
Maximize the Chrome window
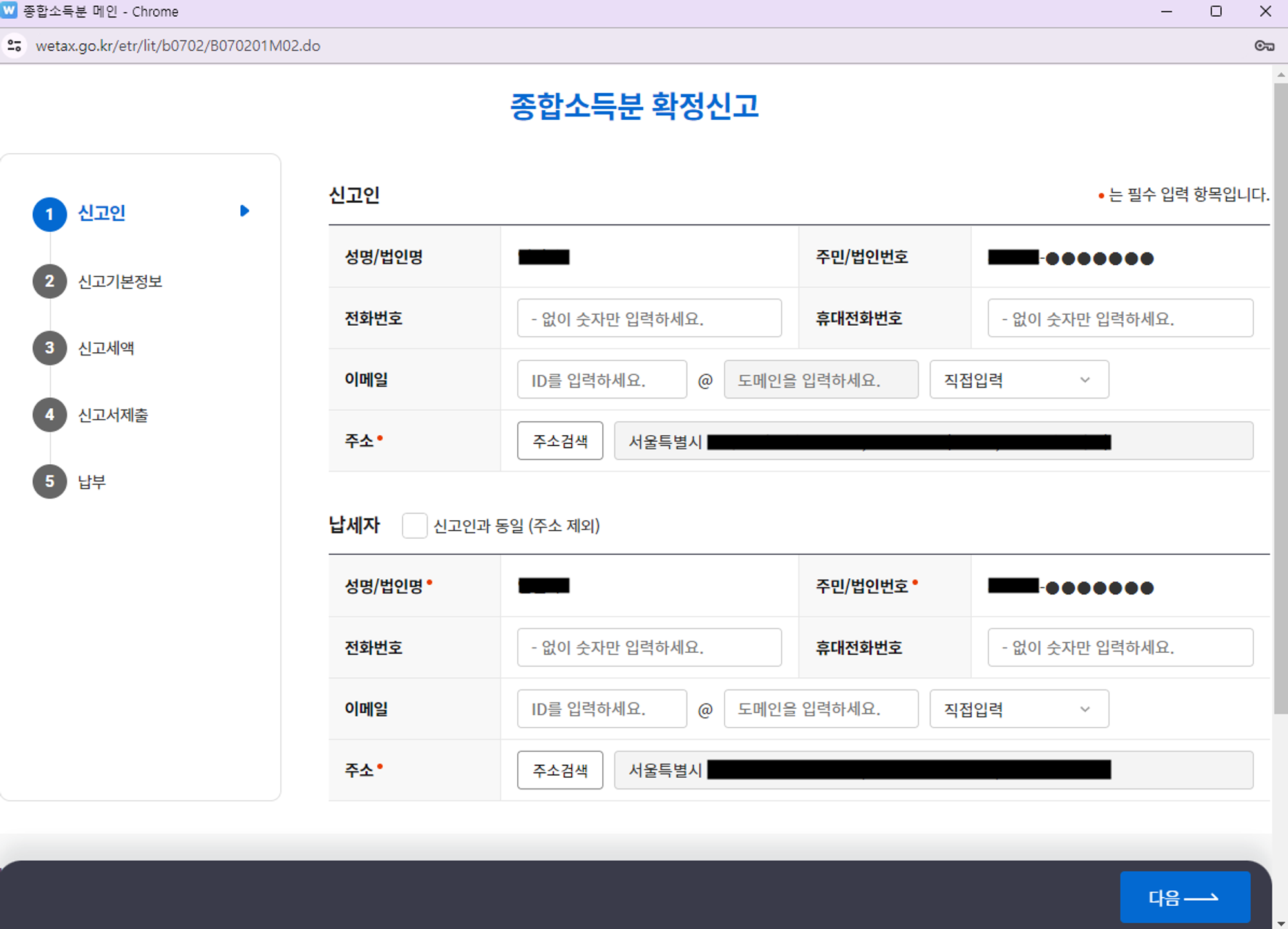(x=1216, y=12)
